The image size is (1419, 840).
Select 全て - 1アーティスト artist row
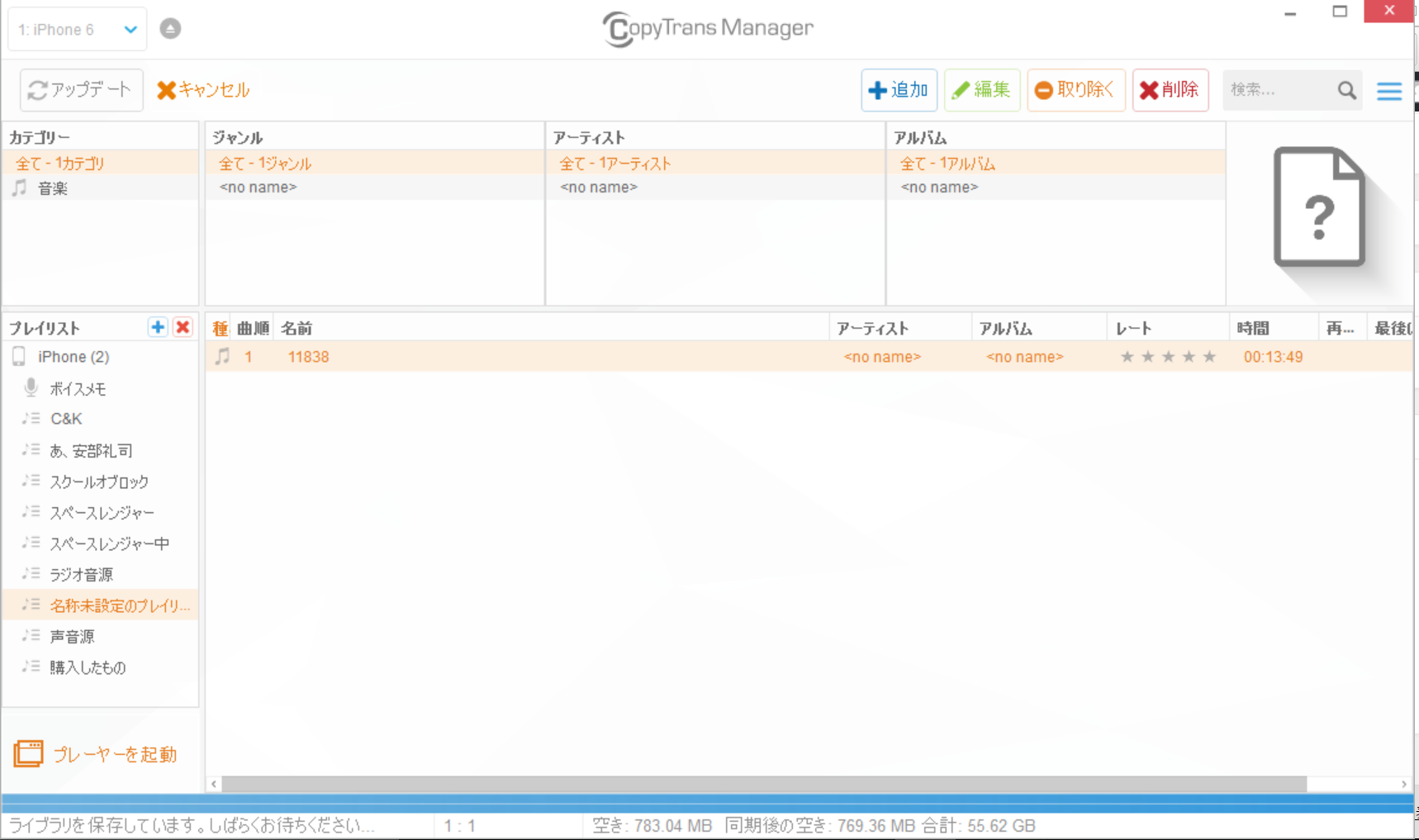click(x=715, y=164)
